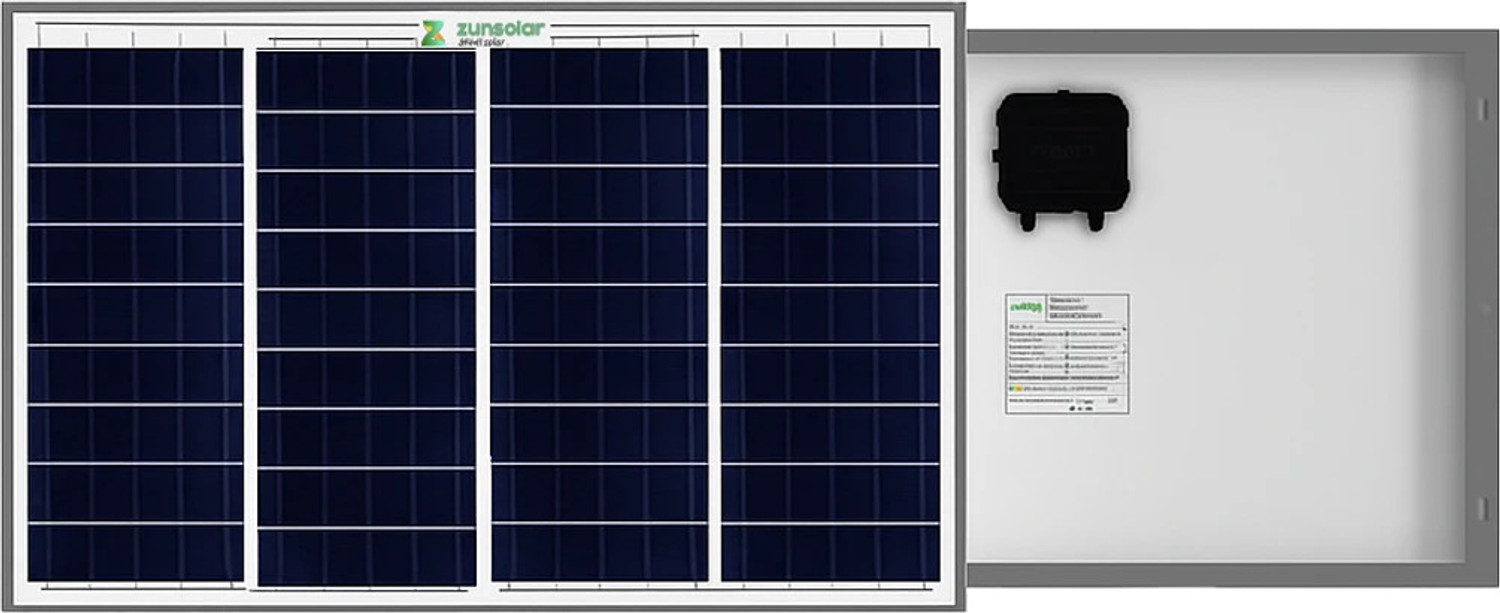Click the small zunsolar logo on the spec label
This screenshot has height=613, width=1500.
pyautogui.click(x=1026, y=306)
